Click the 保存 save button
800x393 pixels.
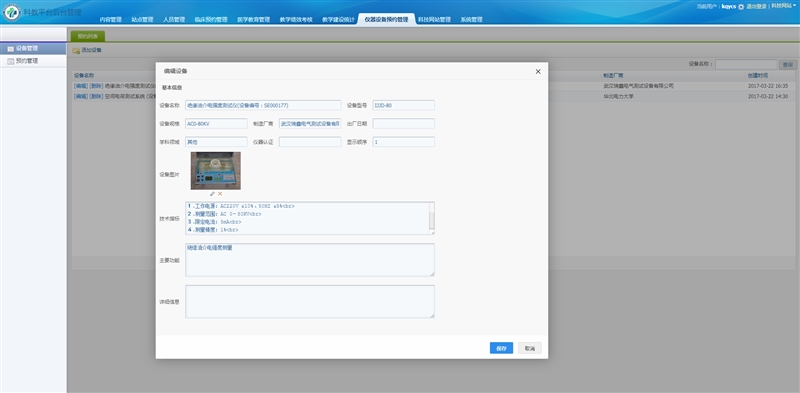[501, 348]
